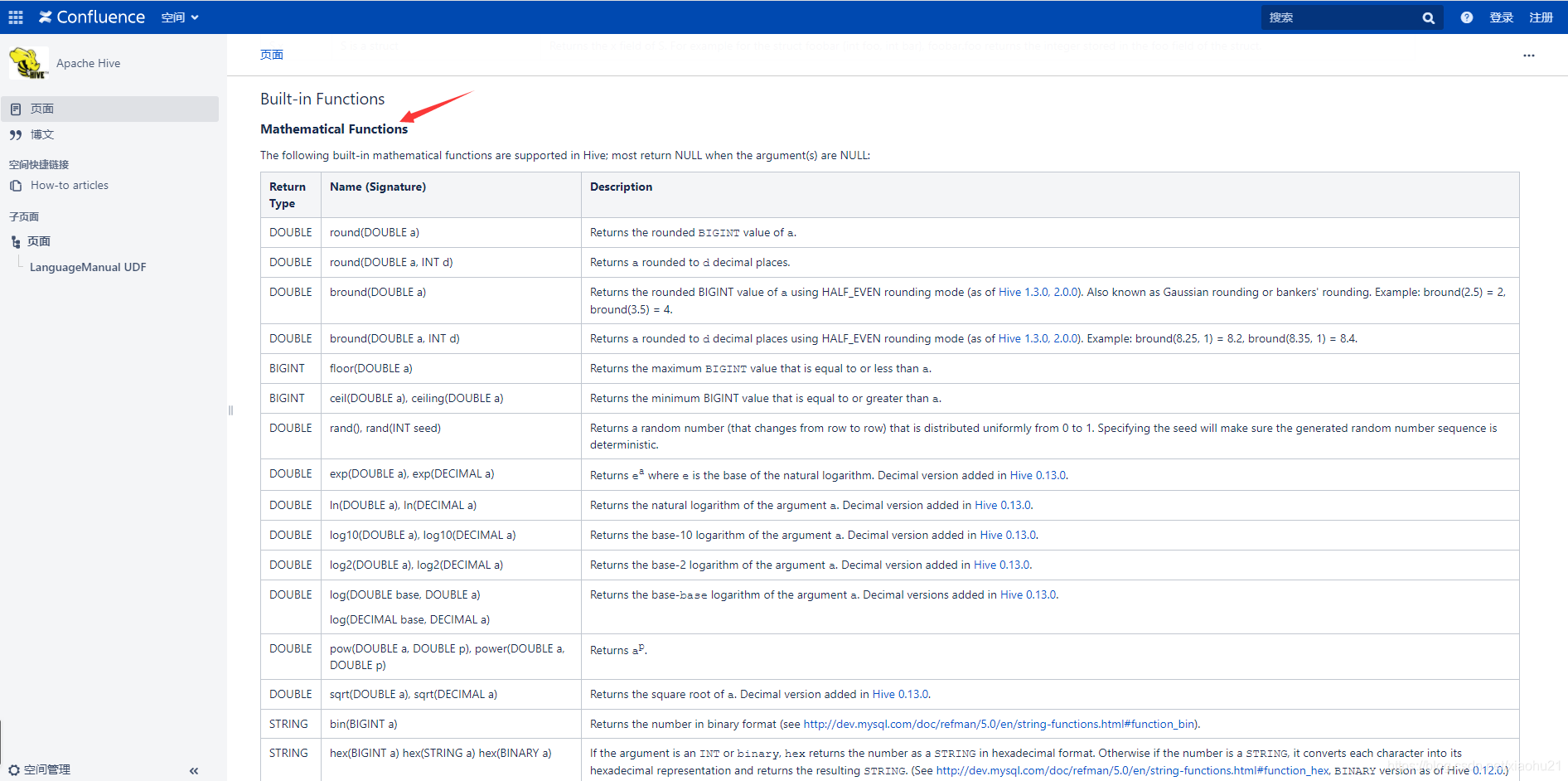Open the app switcher grid icon
The width and height of the screenshot is (1568, 781).
tap(16, 17)
